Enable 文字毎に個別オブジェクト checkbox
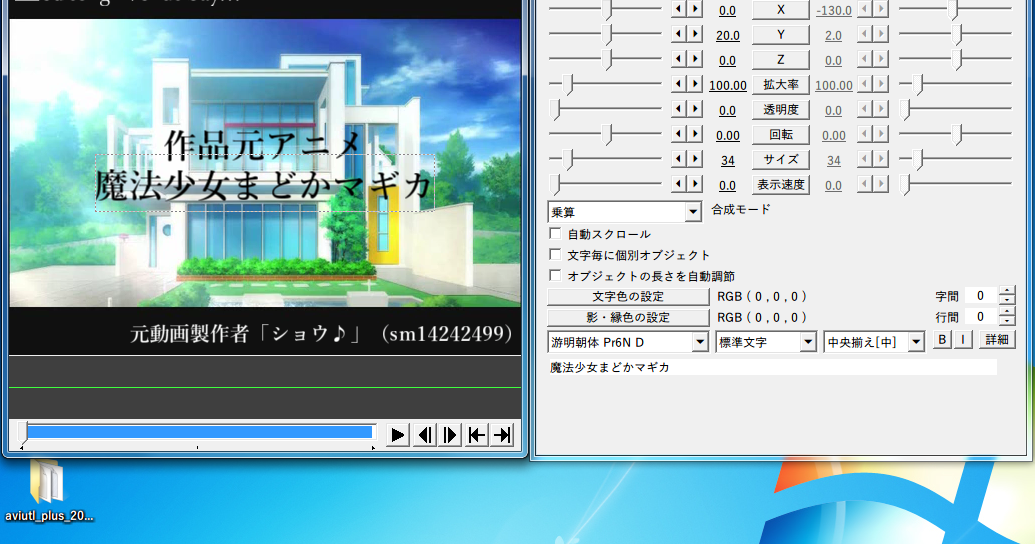 pyautogui.click(x=555, y=255)
